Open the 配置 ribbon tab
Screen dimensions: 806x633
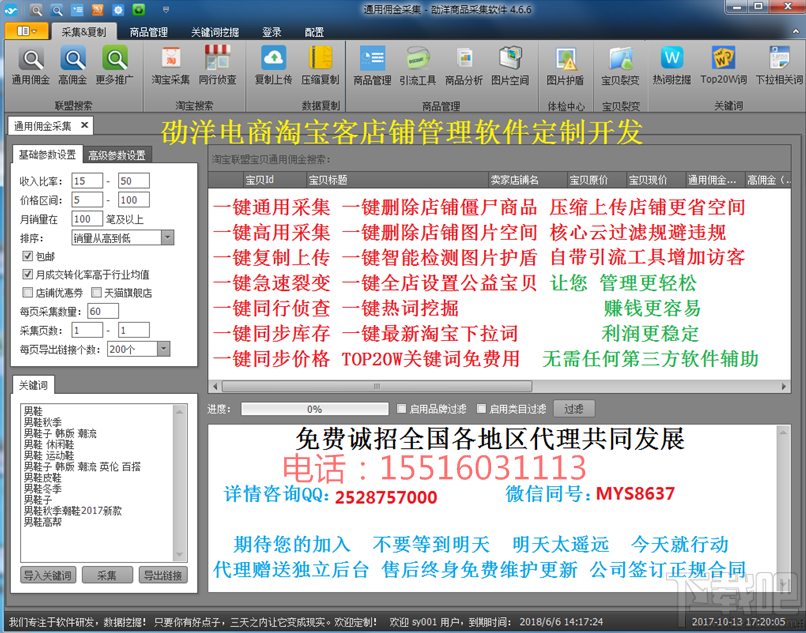314,32
